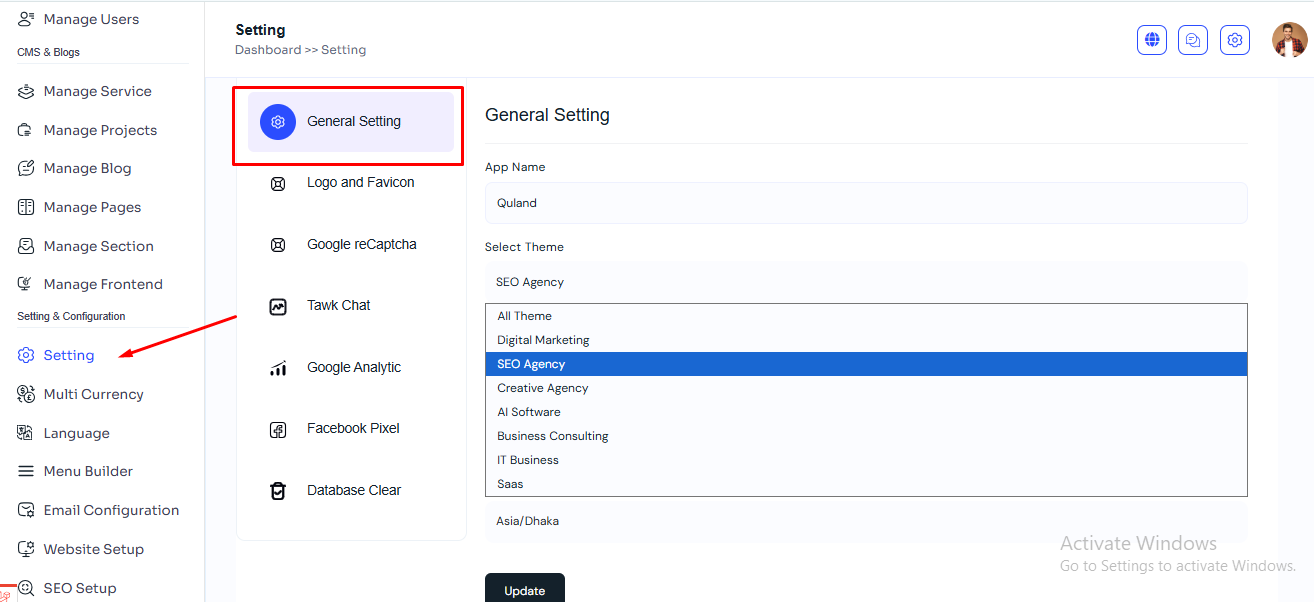
Task: Open Multi Currency in the sidebar
Action: point(93,394)
